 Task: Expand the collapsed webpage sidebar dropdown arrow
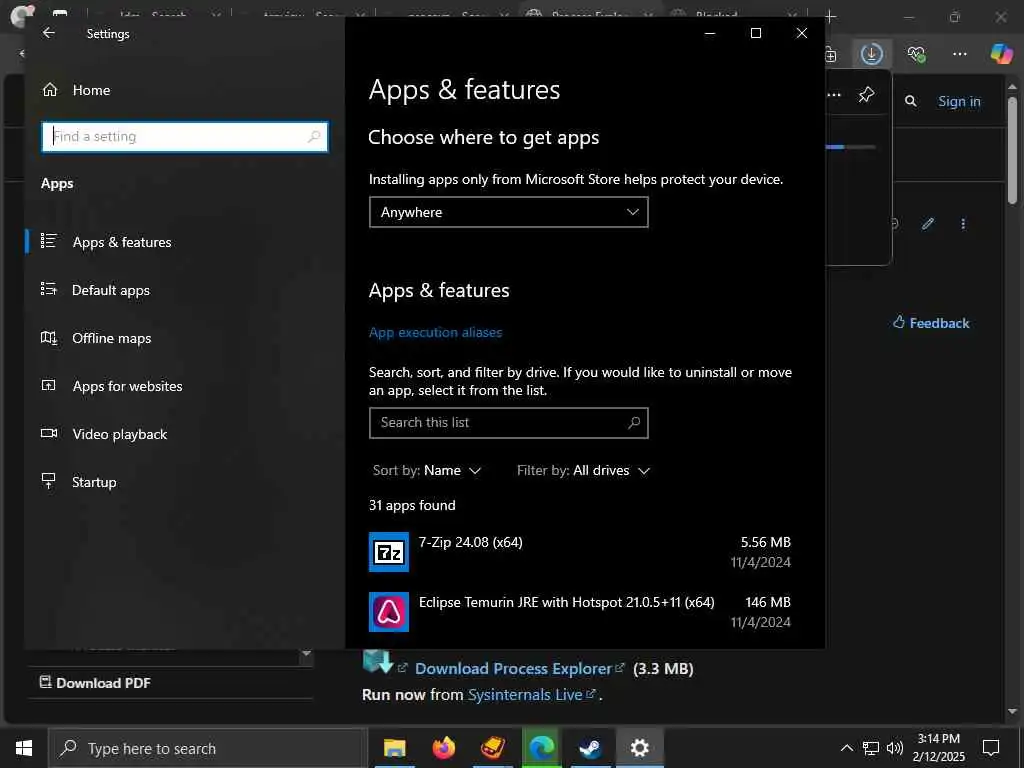(306, 653)
